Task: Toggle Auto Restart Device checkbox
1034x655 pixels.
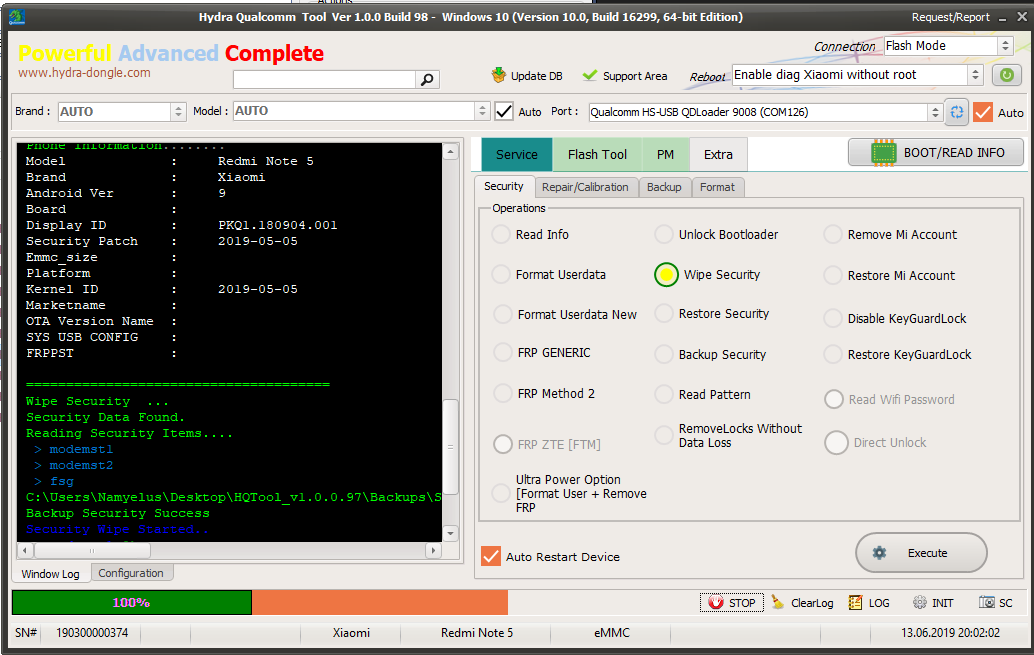Action: tap(491, 556)
